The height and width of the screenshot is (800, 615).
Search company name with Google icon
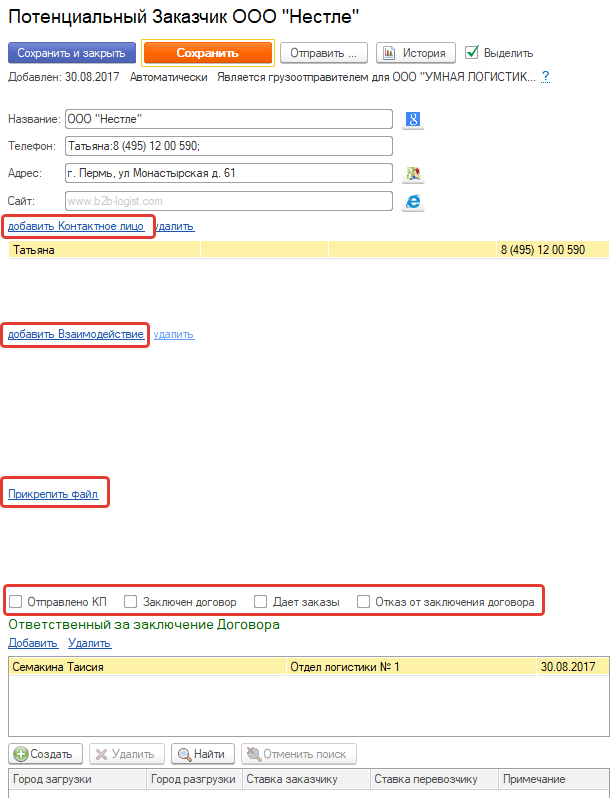coord(412,119)
